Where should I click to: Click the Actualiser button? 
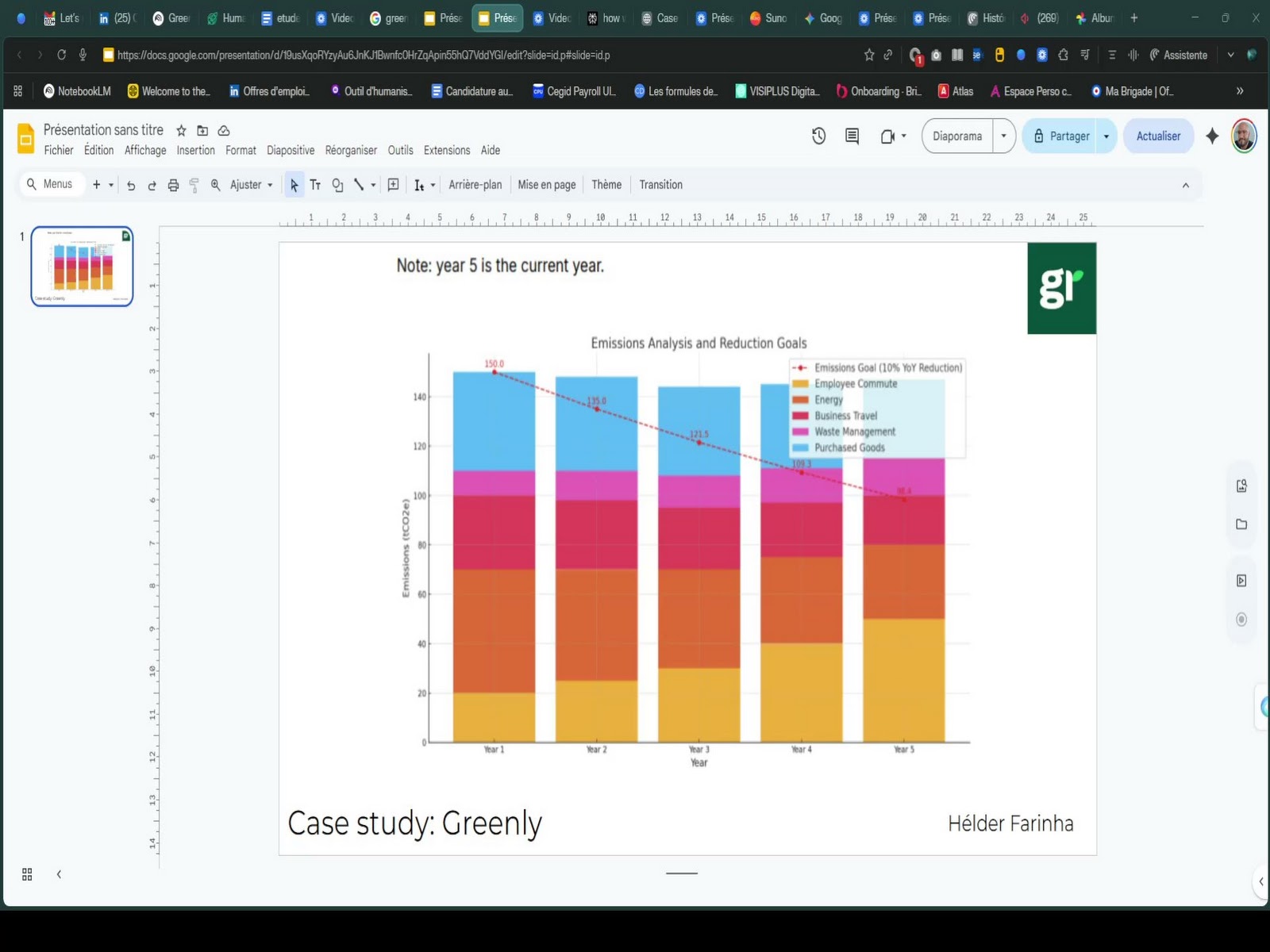click(1157, 136)
